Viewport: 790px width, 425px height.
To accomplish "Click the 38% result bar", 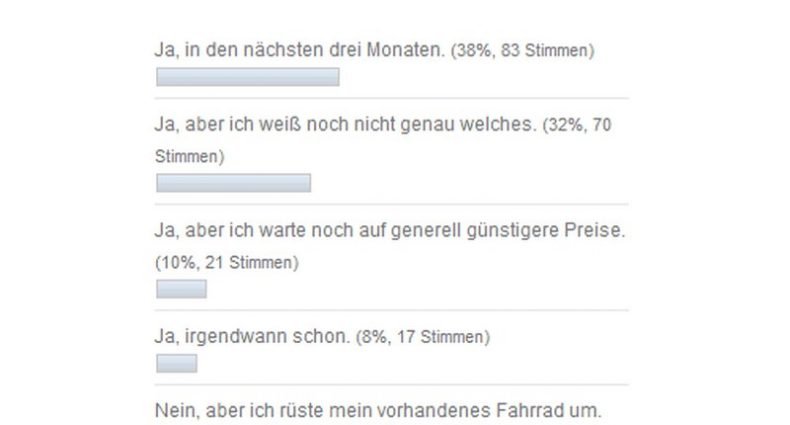I will point(247,77).
